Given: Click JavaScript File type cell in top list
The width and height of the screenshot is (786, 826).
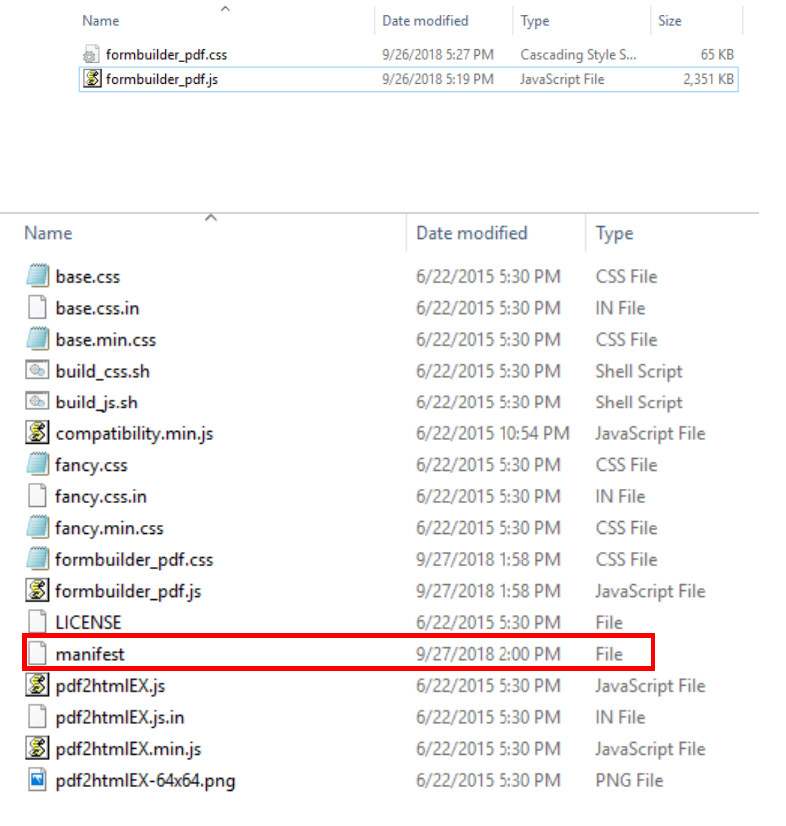Looking at the screenshot, I should click(562, 79).
